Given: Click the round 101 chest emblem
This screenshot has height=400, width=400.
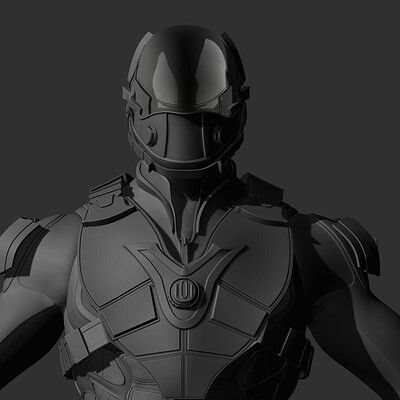Looking at the screenshot, I should (x=185, y=293).
